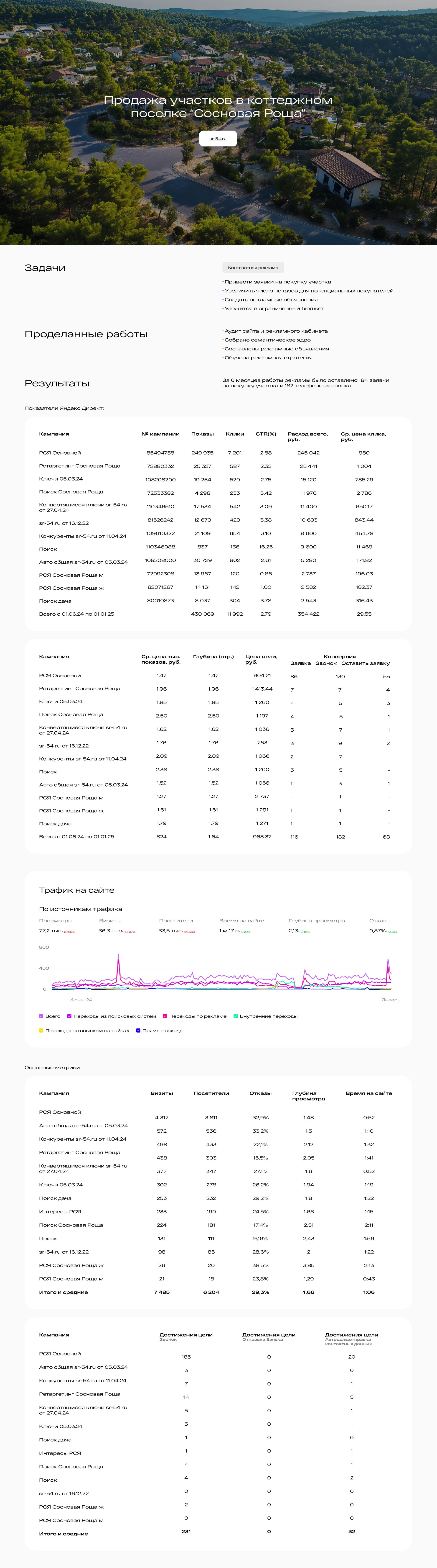437x1568 pixels.
Task: Select the Задачи heading
Action: tap(45, 268)
